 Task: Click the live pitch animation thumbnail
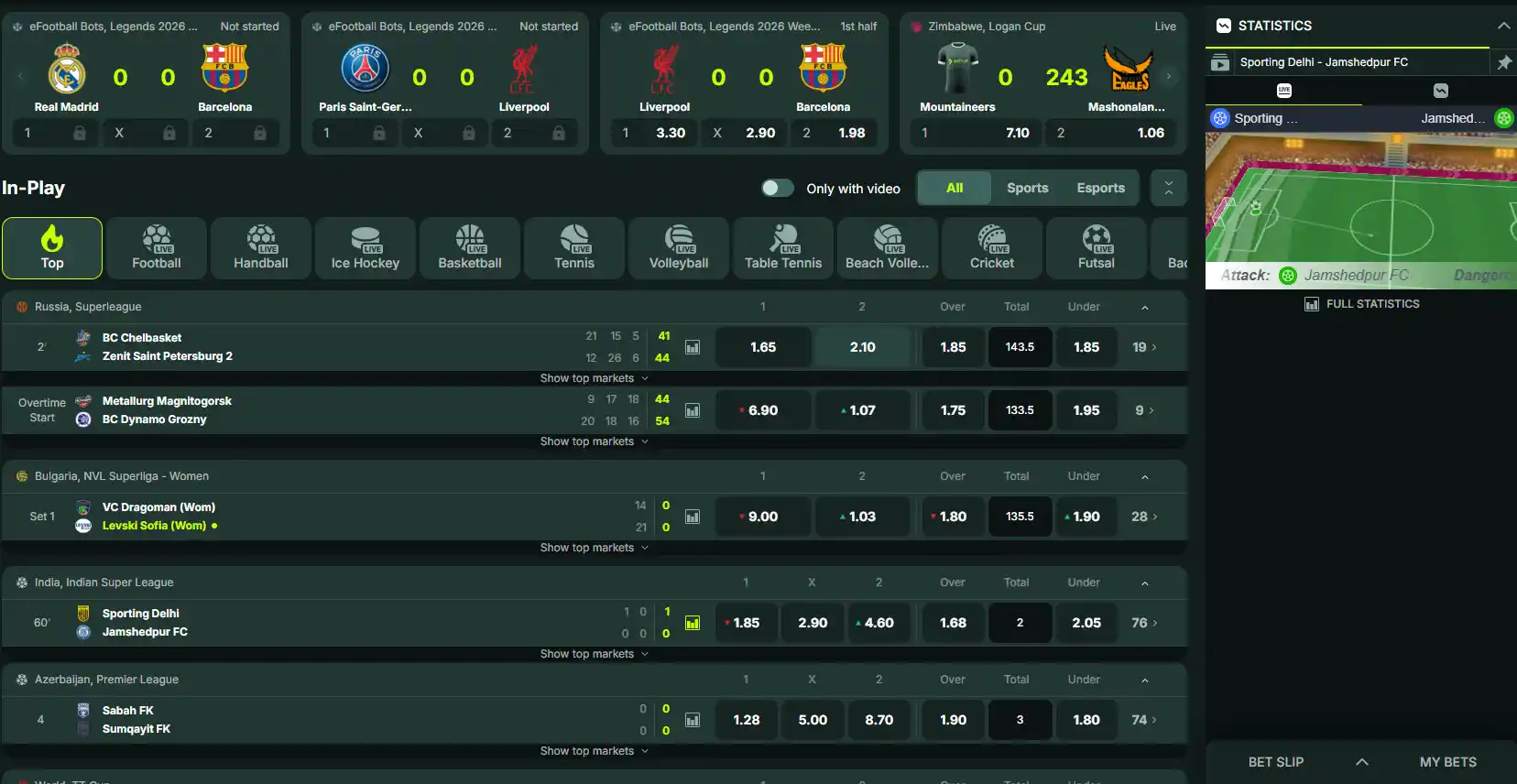(x=1361, y=211)
